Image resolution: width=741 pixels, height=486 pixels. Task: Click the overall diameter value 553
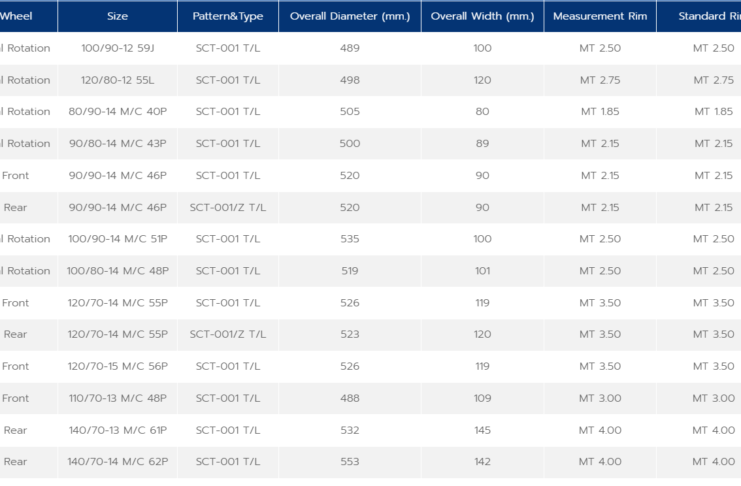click(x=349, y=462)
